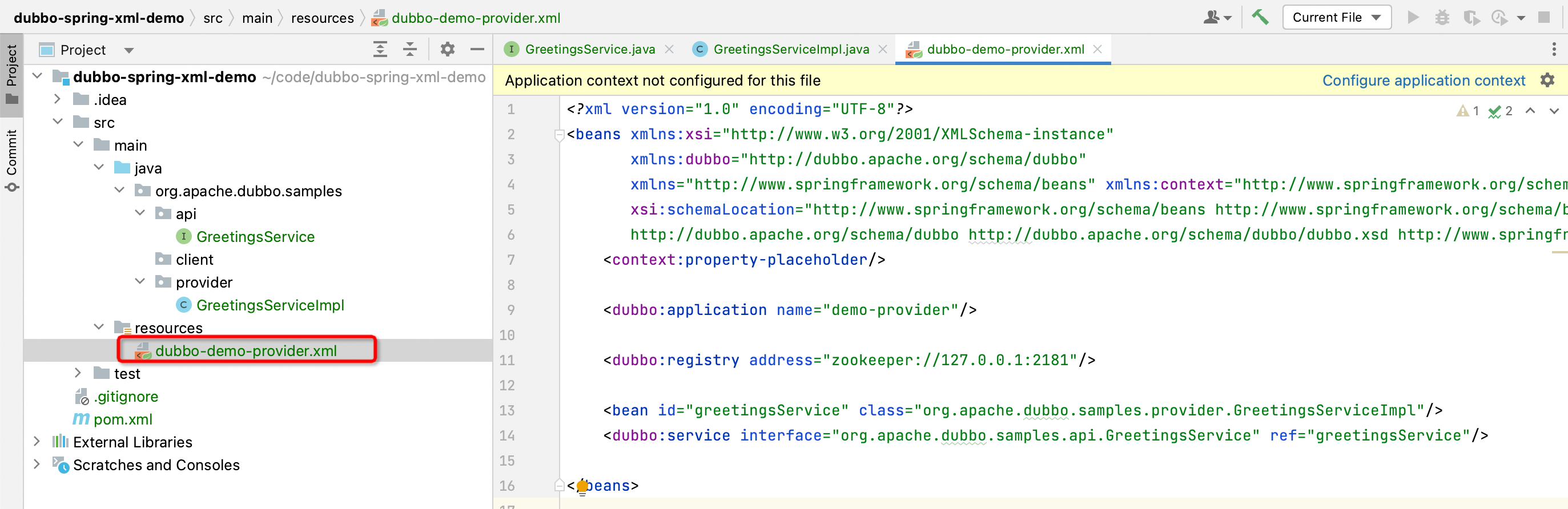Click the Build Project hammer icon
The image size is (1568, 509).
coord(1260,17)
